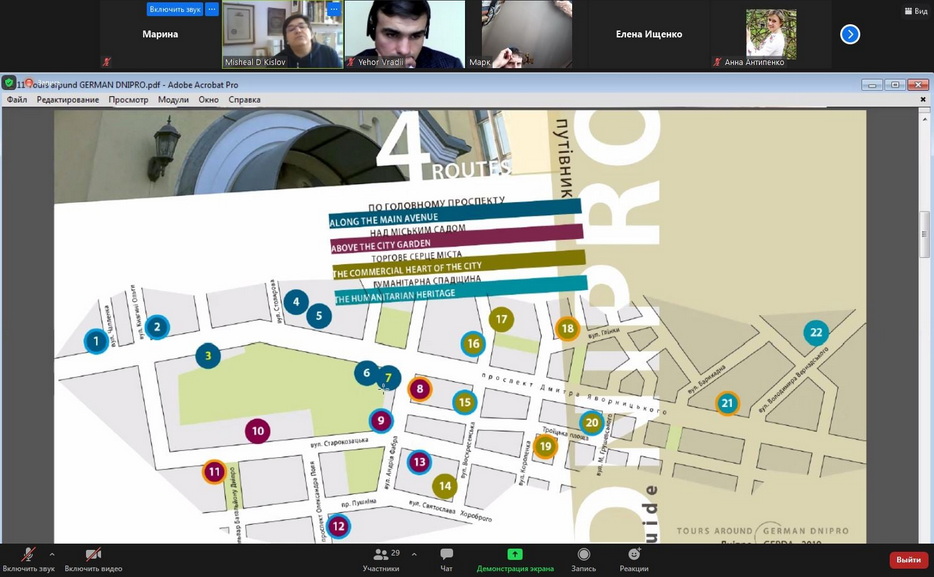The height and width of the screenshot is (577, 934).
Task: Click the вул. Старокозацька street label
Action: 339,443
